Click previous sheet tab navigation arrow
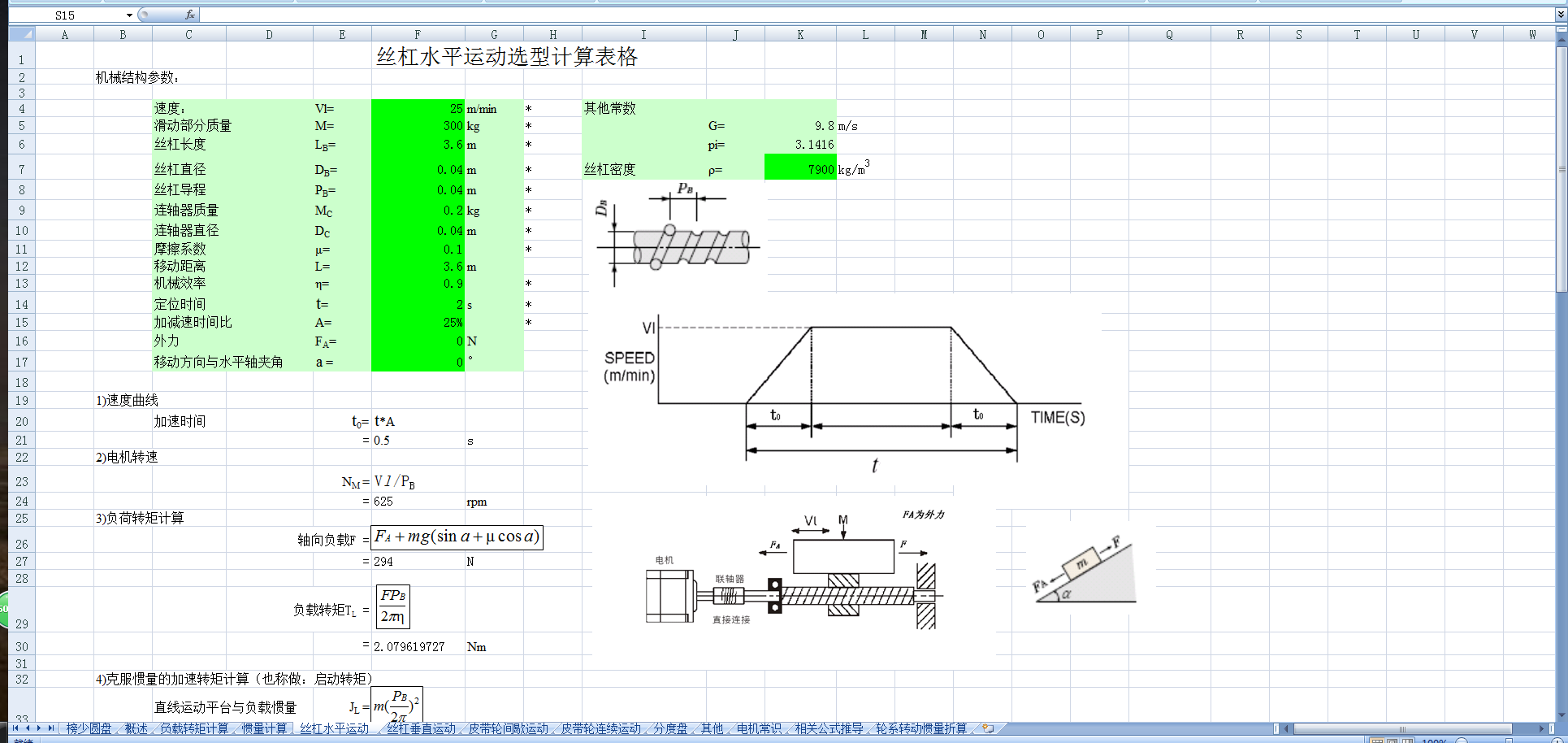This screenshot has height=743, width=1568. (x=27, y=728)
